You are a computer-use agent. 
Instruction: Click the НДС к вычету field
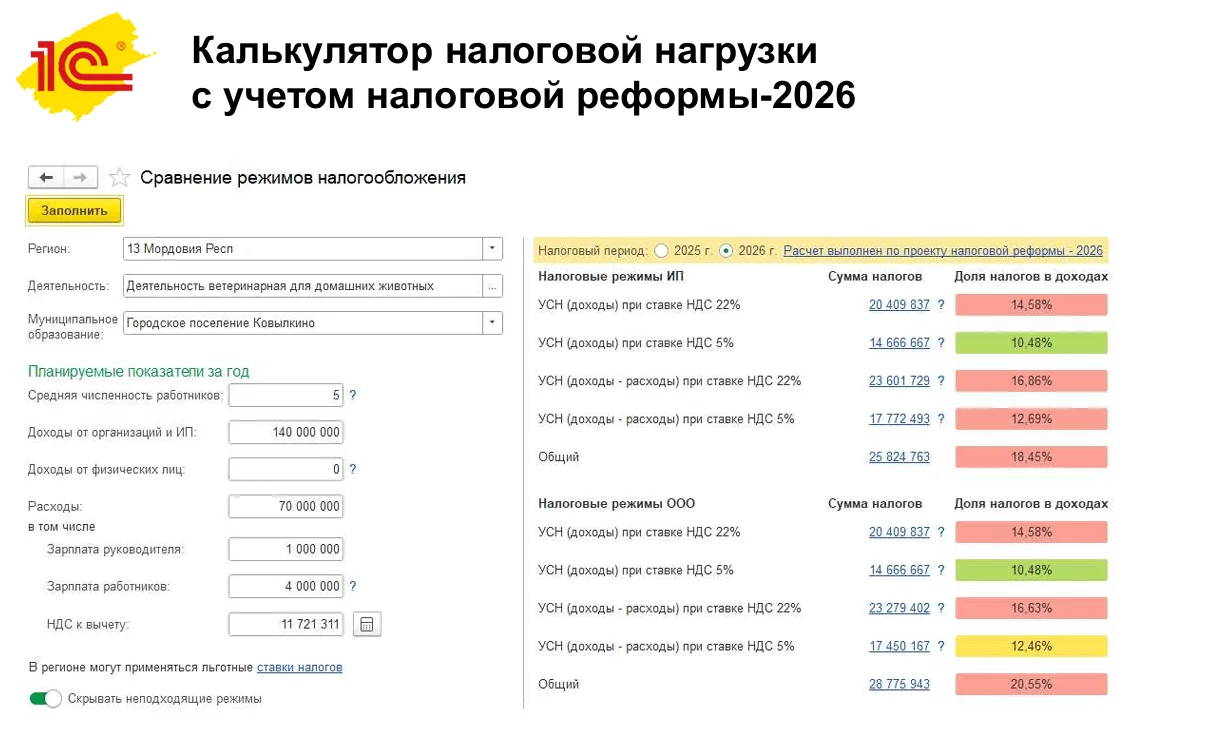tap(286, 624)
